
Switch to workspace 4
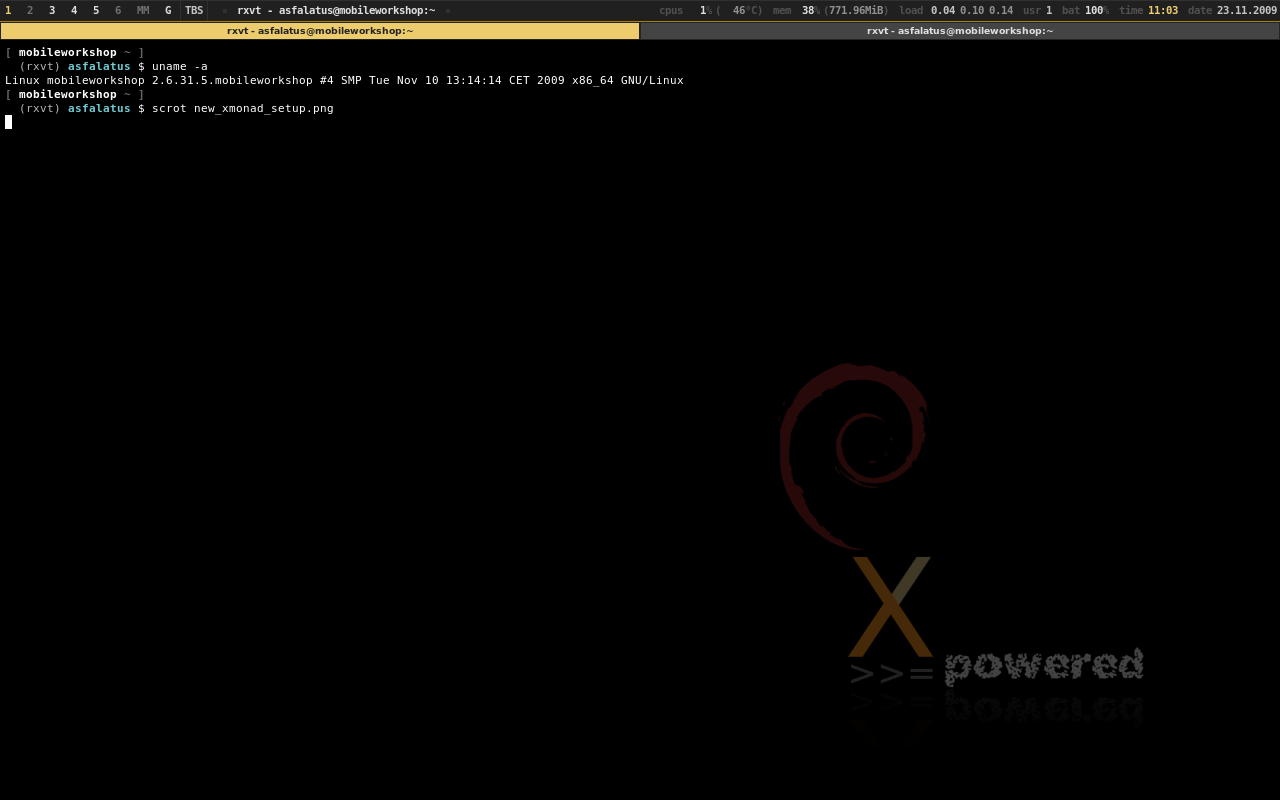point(74,11)
